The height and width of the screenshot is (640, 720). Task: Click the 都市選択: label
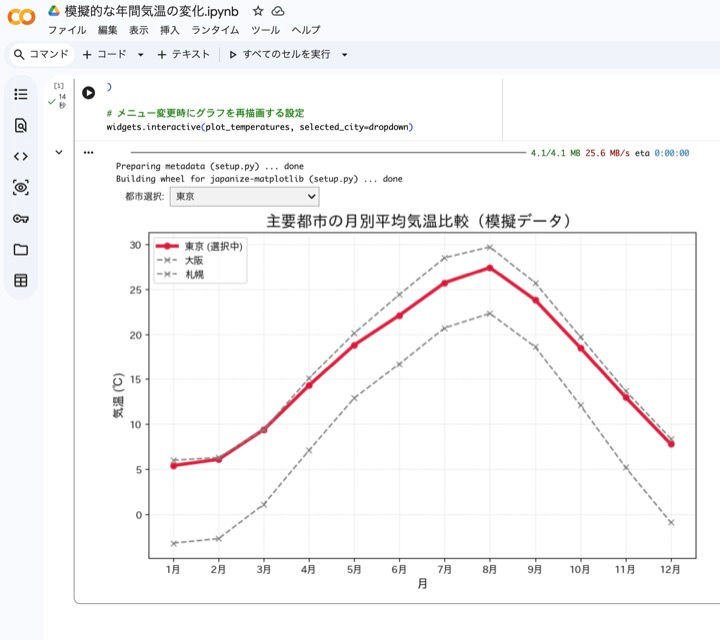pos(145,196)
